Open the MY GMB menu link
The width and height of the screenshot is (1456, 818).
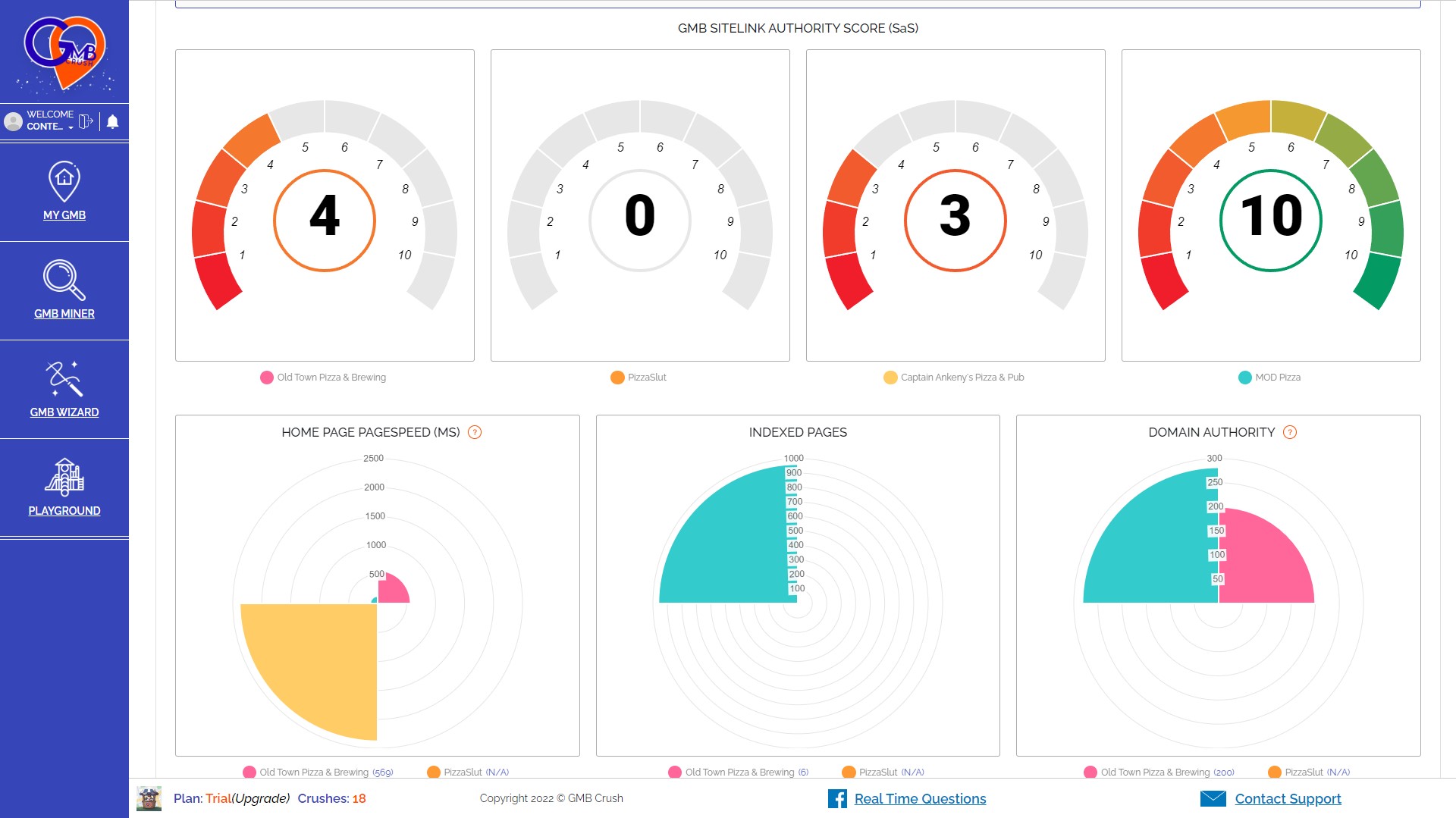coord(64,215)
